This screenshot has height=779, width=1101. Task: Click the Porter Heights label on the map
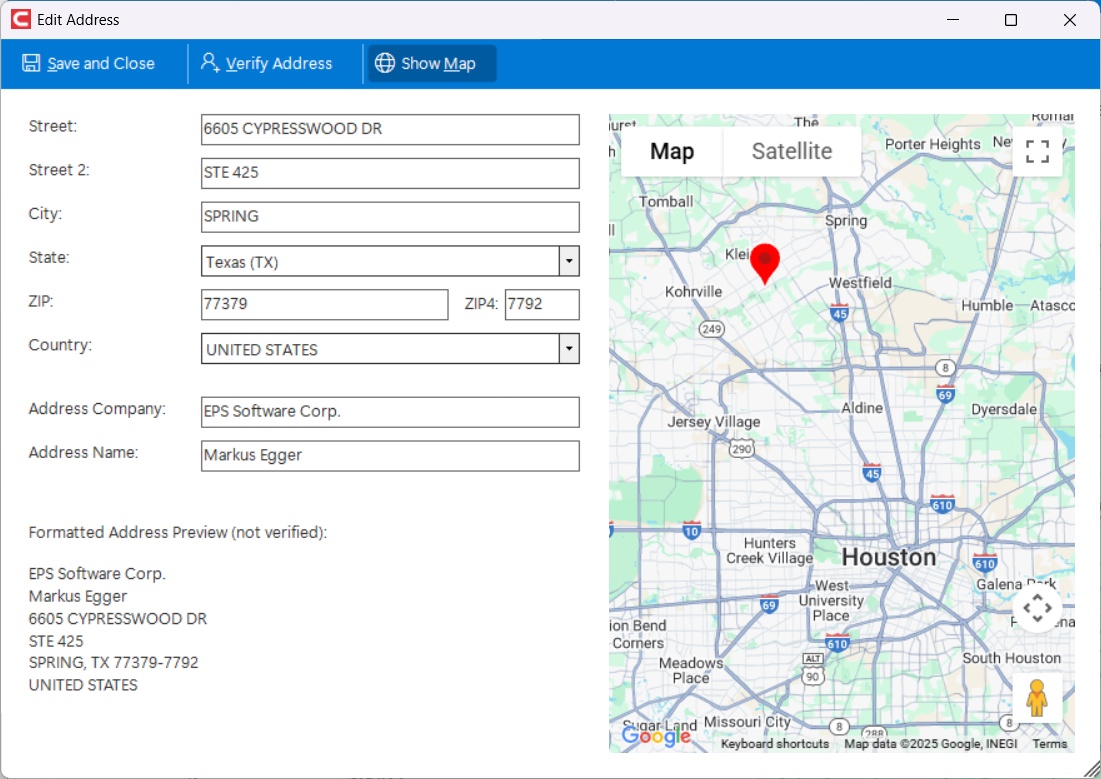932,144
